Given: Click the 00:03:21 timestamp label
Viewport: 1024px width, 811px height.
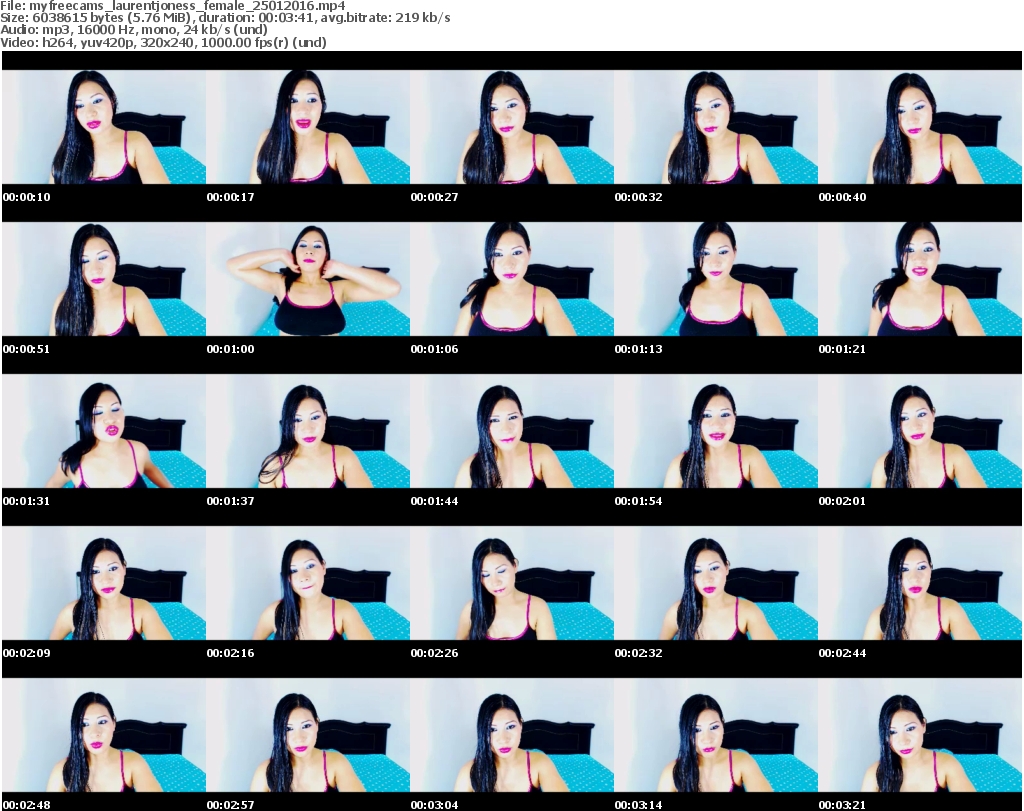Looking at the screenshot, I should (x=842, y=805).
